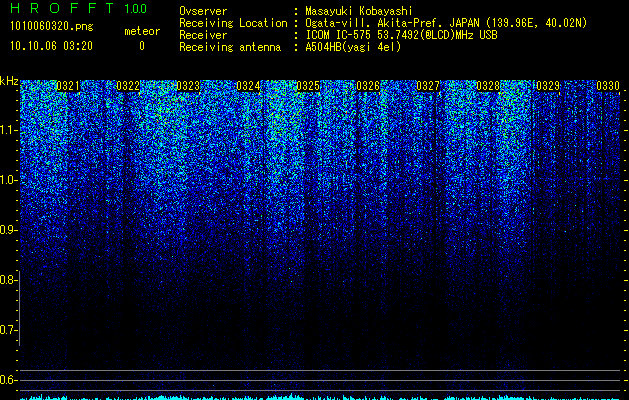The image size is (629, 400).
Task: Click the A504HB(yagi 4el) antenna text
Action: [353, 47]
